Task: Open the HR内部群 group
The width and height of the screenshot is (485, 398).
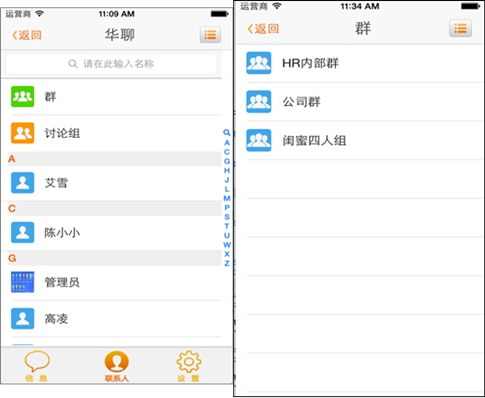Action: tap(360, 63)
